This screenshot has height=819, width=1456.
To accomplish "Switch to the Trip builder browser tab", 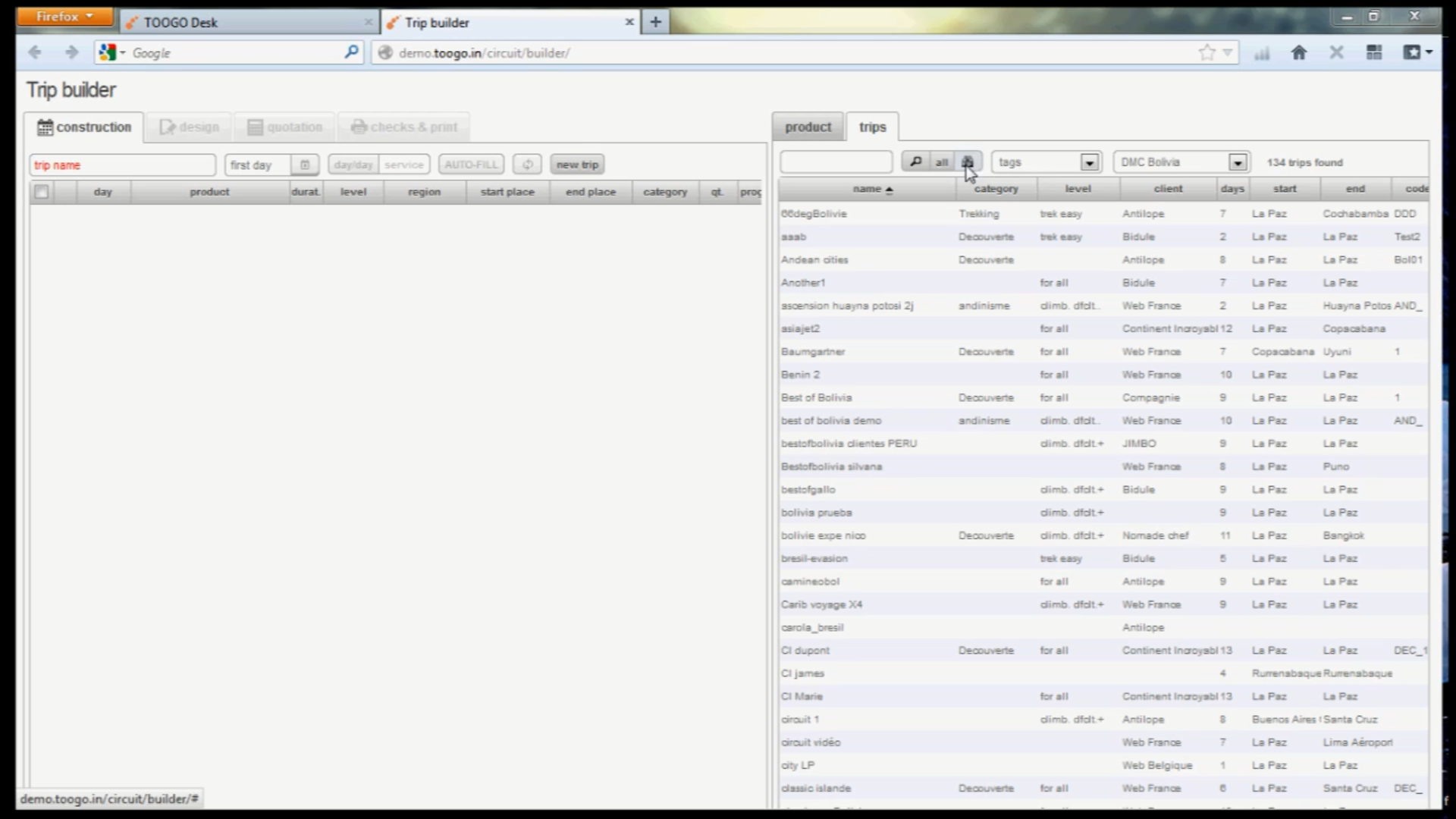I will (x=508, y=22).
